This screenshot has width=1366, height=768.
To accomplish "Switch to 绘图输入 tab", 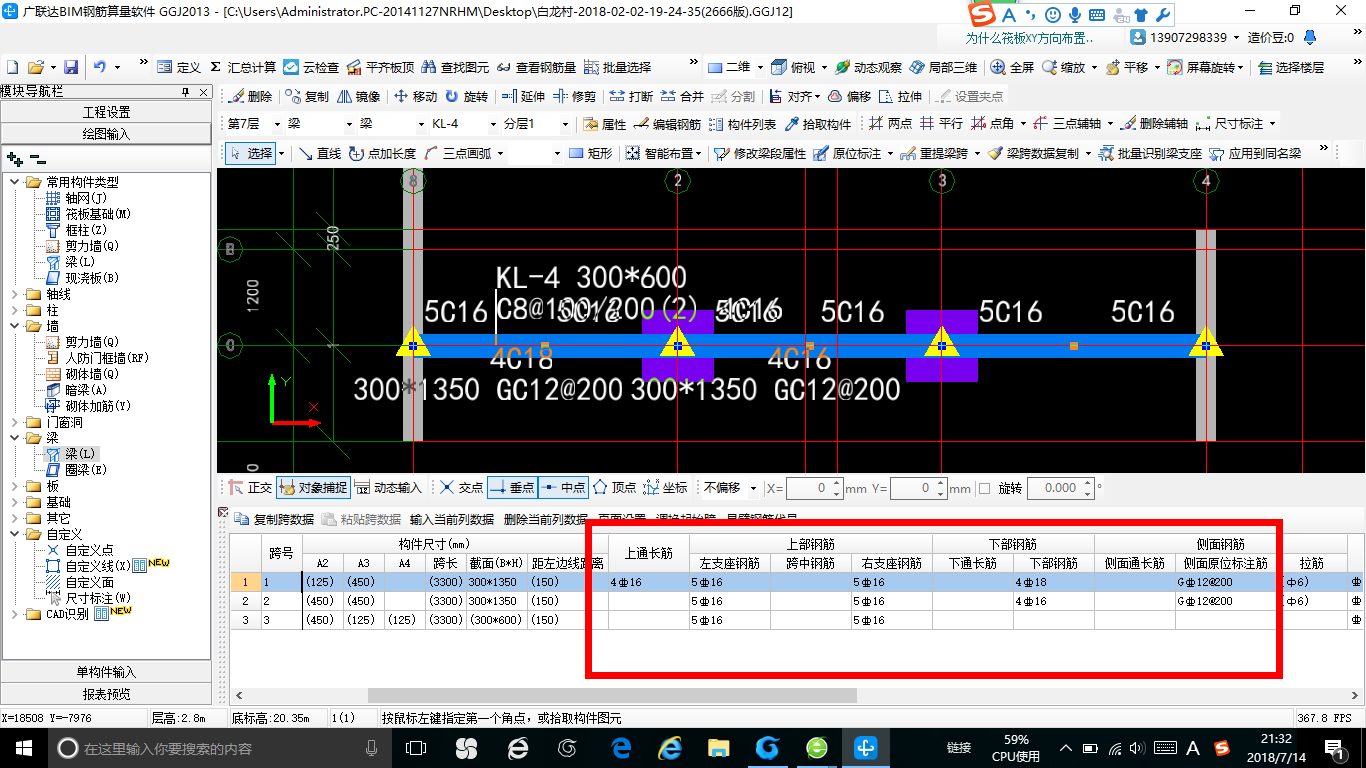I will click(x=106, y=133).
